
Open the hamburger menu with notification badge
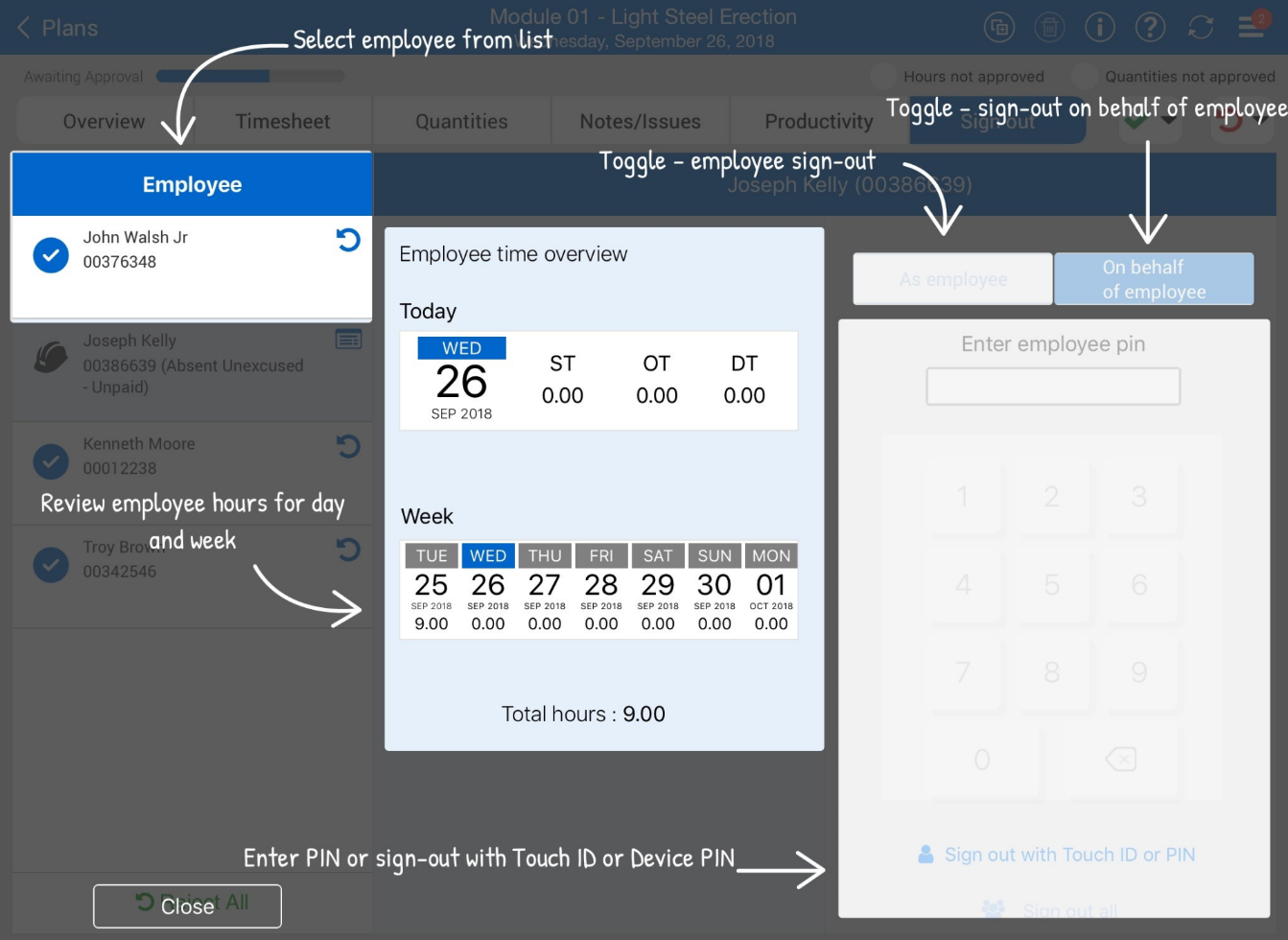coord(1253,25)
